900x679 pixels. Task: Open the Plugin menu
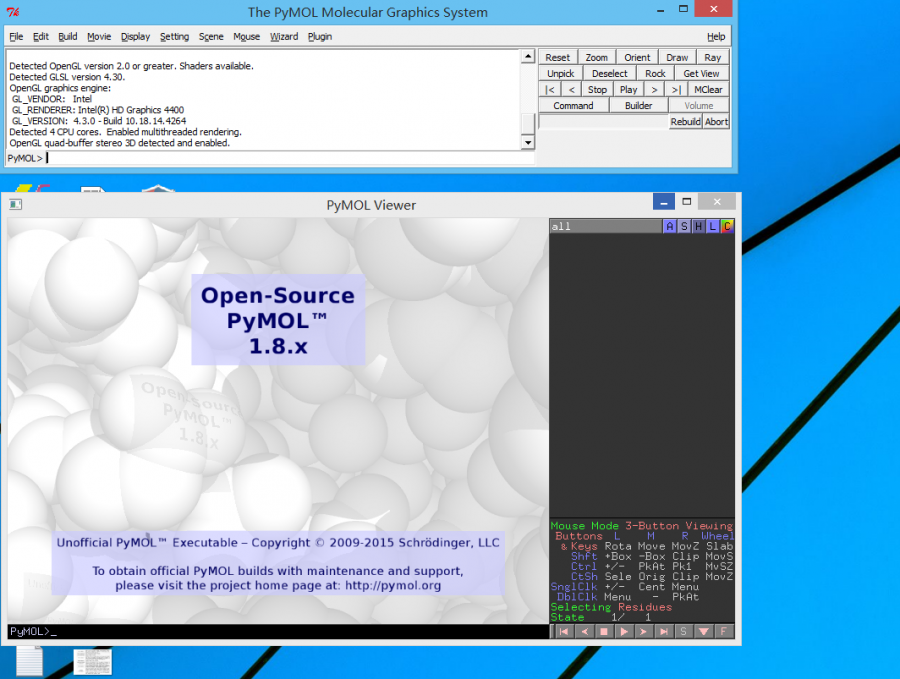pos(320,36)
